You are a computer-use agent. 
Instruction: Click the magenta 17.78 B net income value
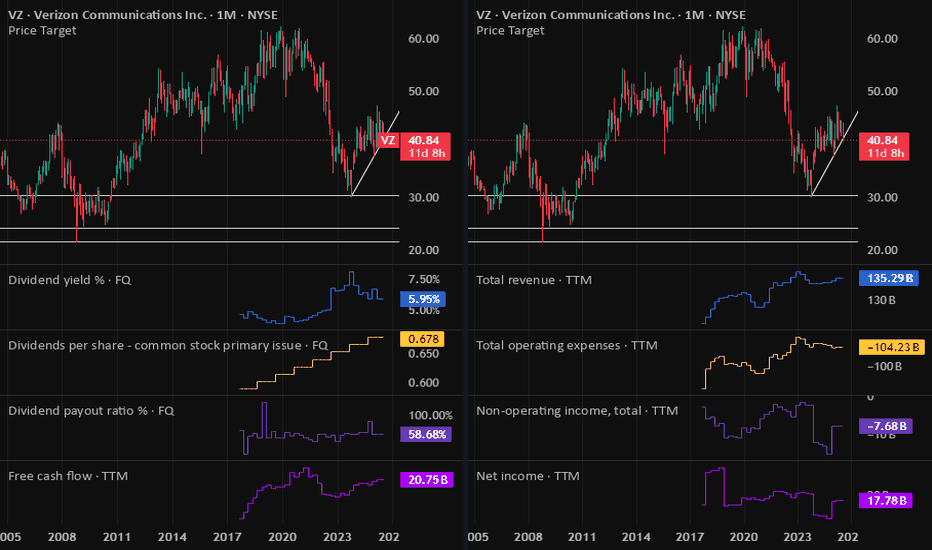pyautogui.click(x=886, y=501)
